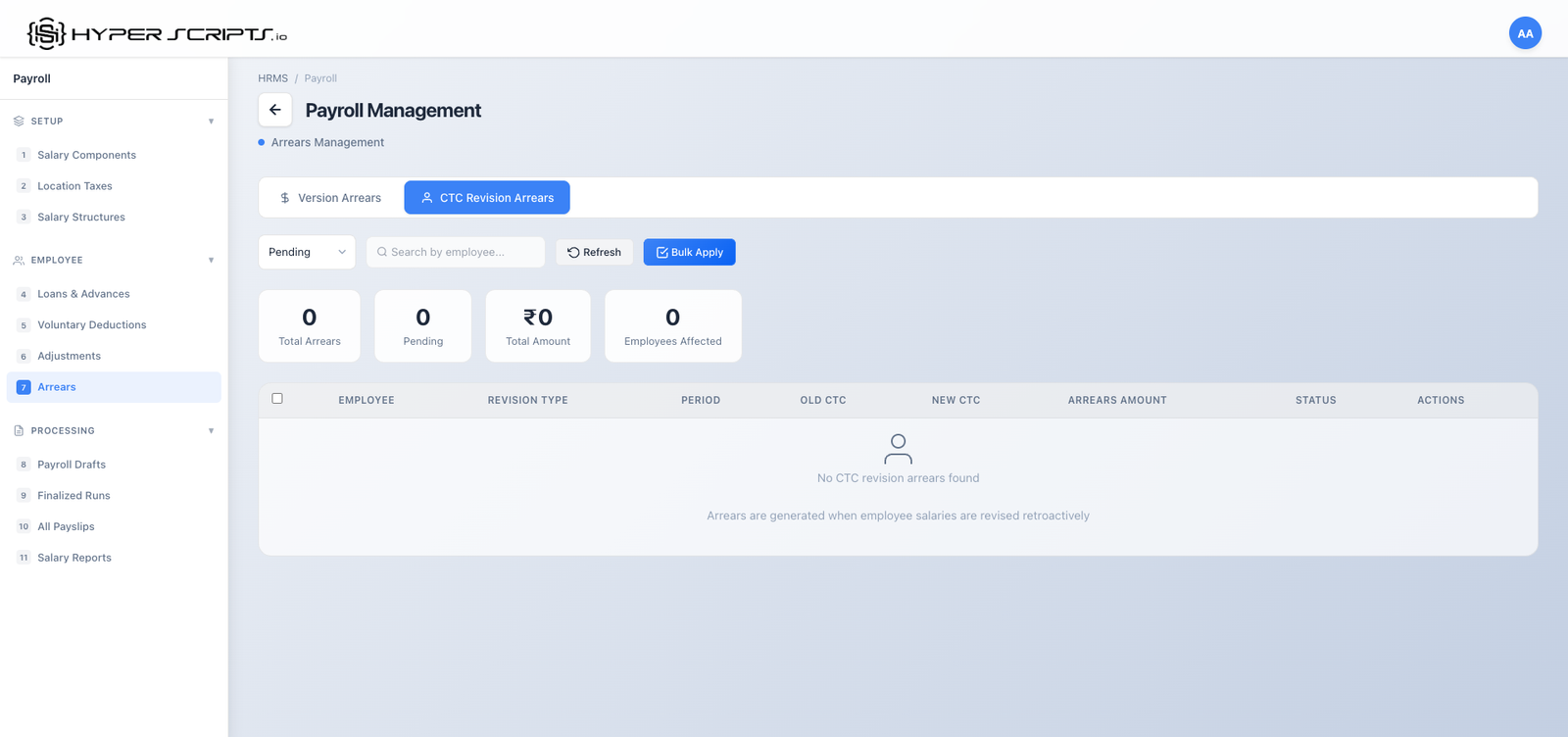Image resolution: width=1568 pixels, height=737 pixels.
Task: Open Salary Components in sidebar
Action: pyautogui.click(x=86, y=155)
